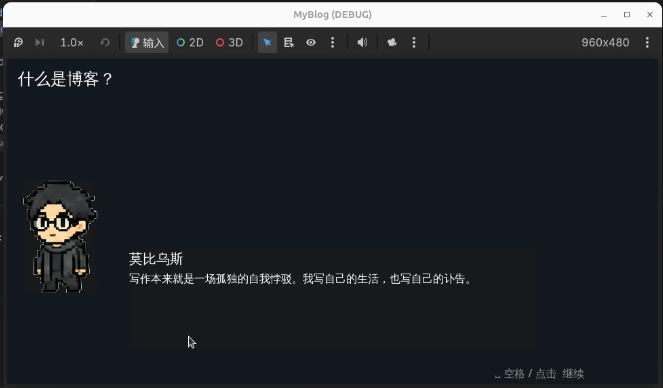
Task: Open the rightmost toolbar three-dot menu
Action: 647,42
